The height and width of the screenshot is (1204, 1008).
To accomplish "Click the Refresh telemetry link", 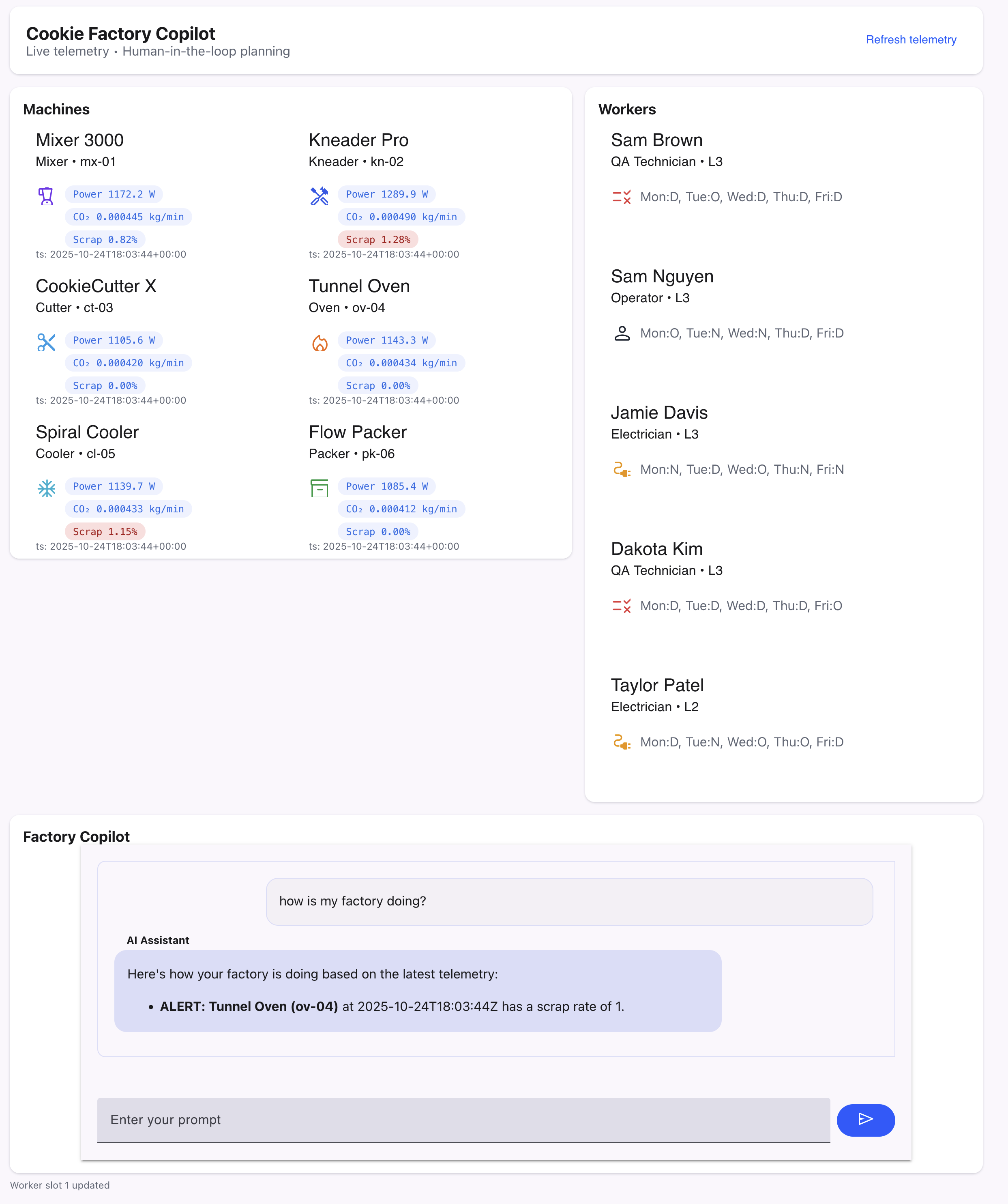I will (911, 40).
